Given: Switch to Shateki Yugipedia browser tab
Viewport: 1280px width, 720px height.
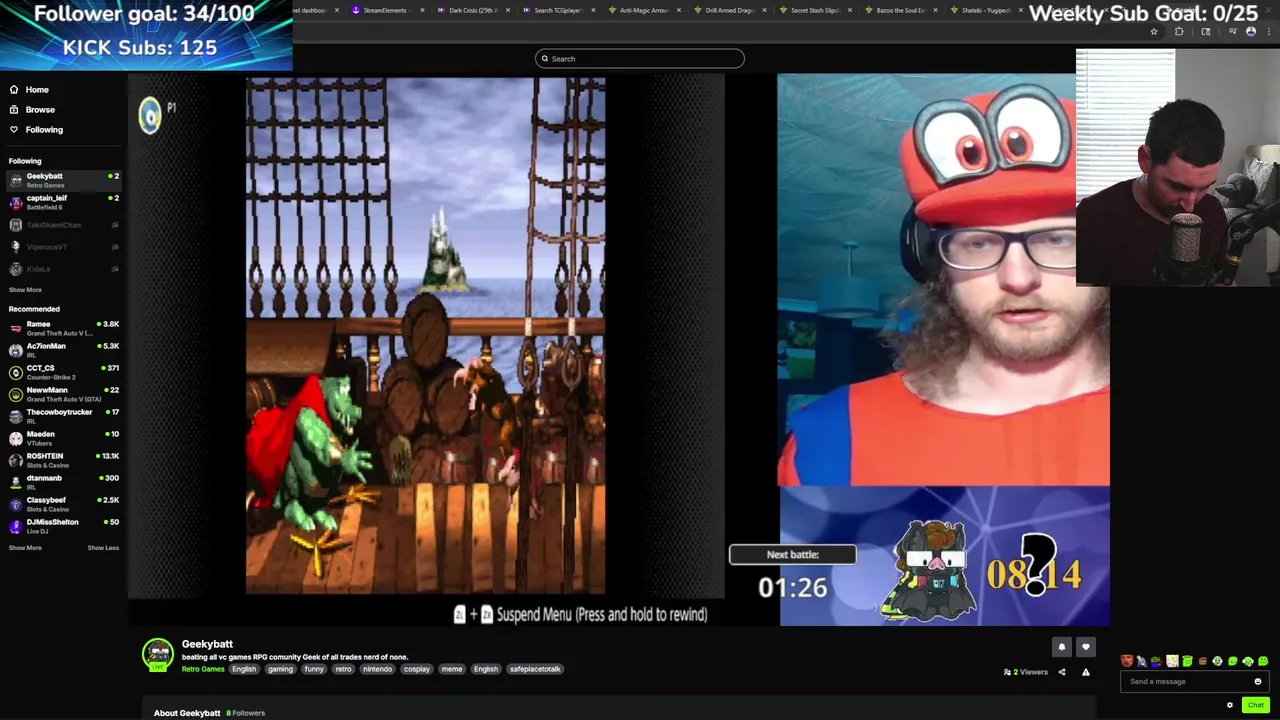Looking at the screenshot, I should point(985,10).
